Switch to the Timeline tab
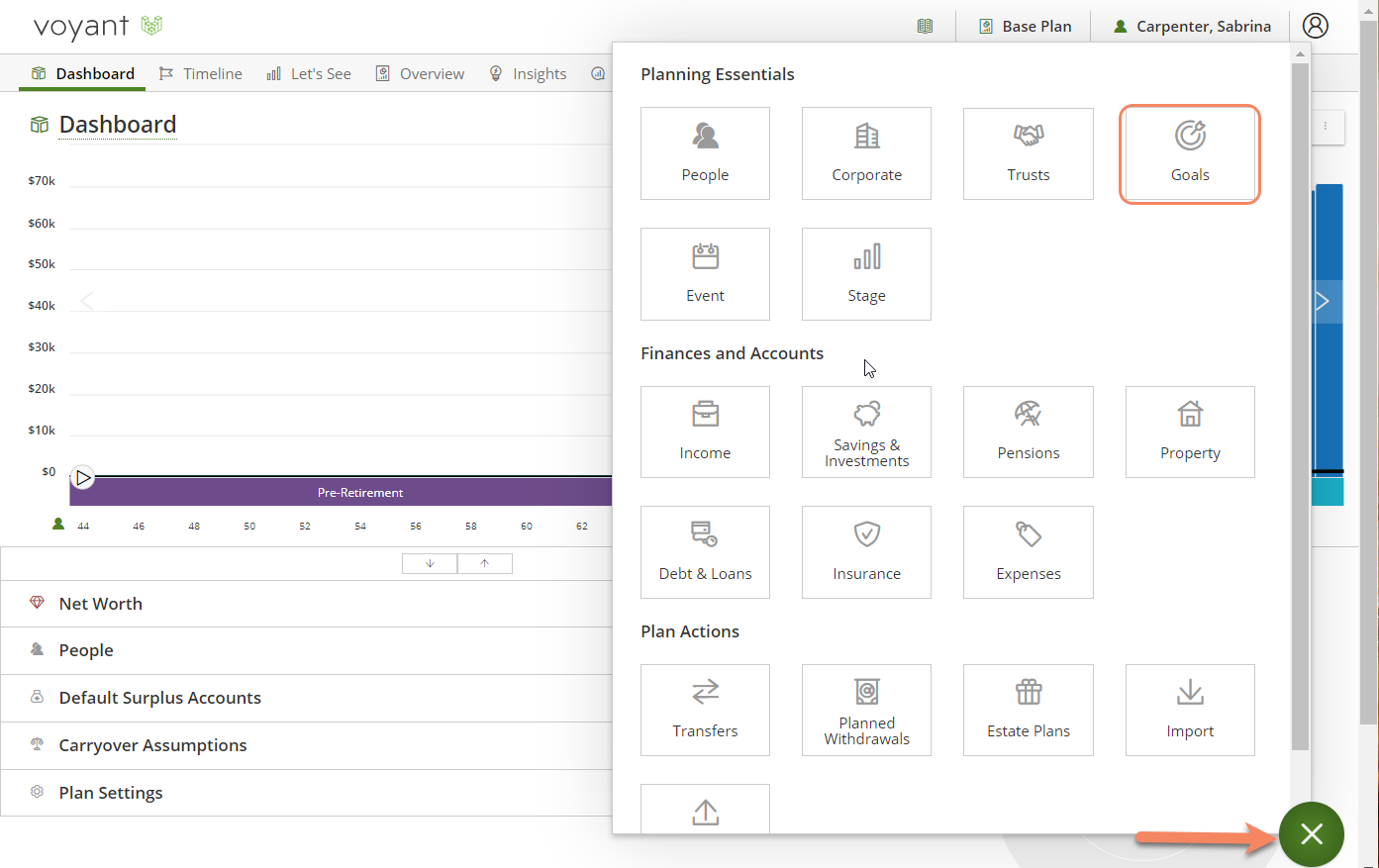The image size is (1379, 868). click(x=201, y=74)
